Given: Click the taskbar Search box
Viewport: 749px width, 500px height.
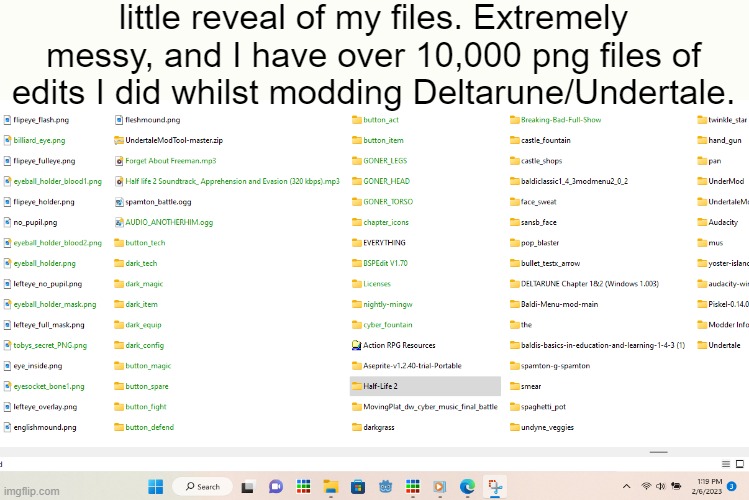Looking at the screenshot, I should (202, 487).
